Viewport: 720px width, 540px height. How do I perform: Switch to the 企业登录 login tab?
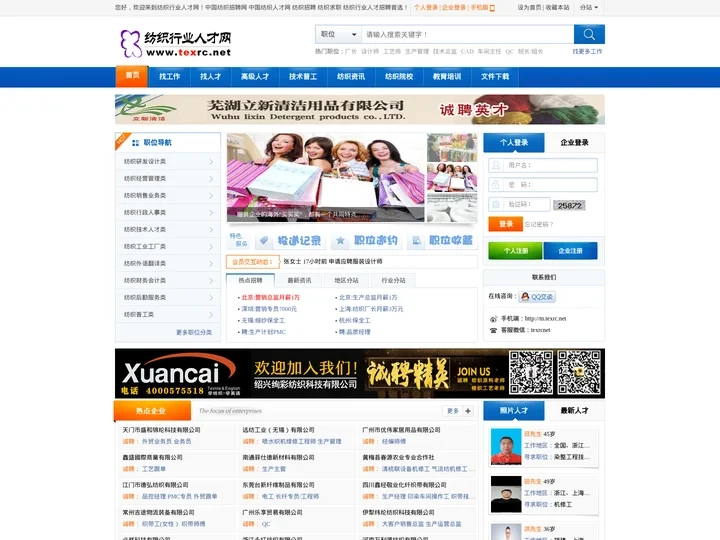click(574, 143)
